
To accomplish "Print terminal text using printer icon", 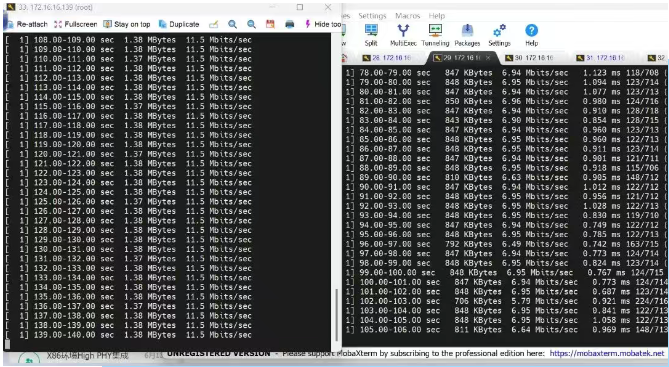I will [x=290, y=24].
